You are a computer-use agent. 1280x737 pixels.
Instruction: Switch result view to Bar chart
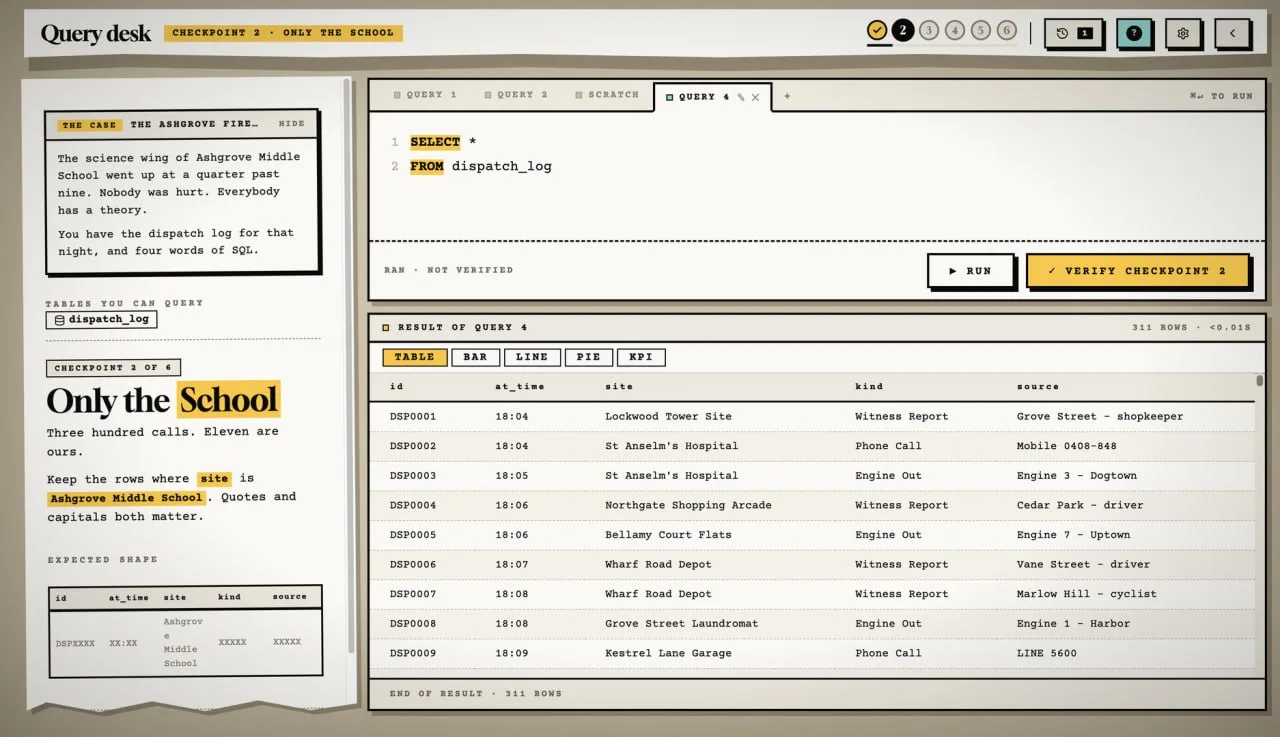click(x=475, y=357)
